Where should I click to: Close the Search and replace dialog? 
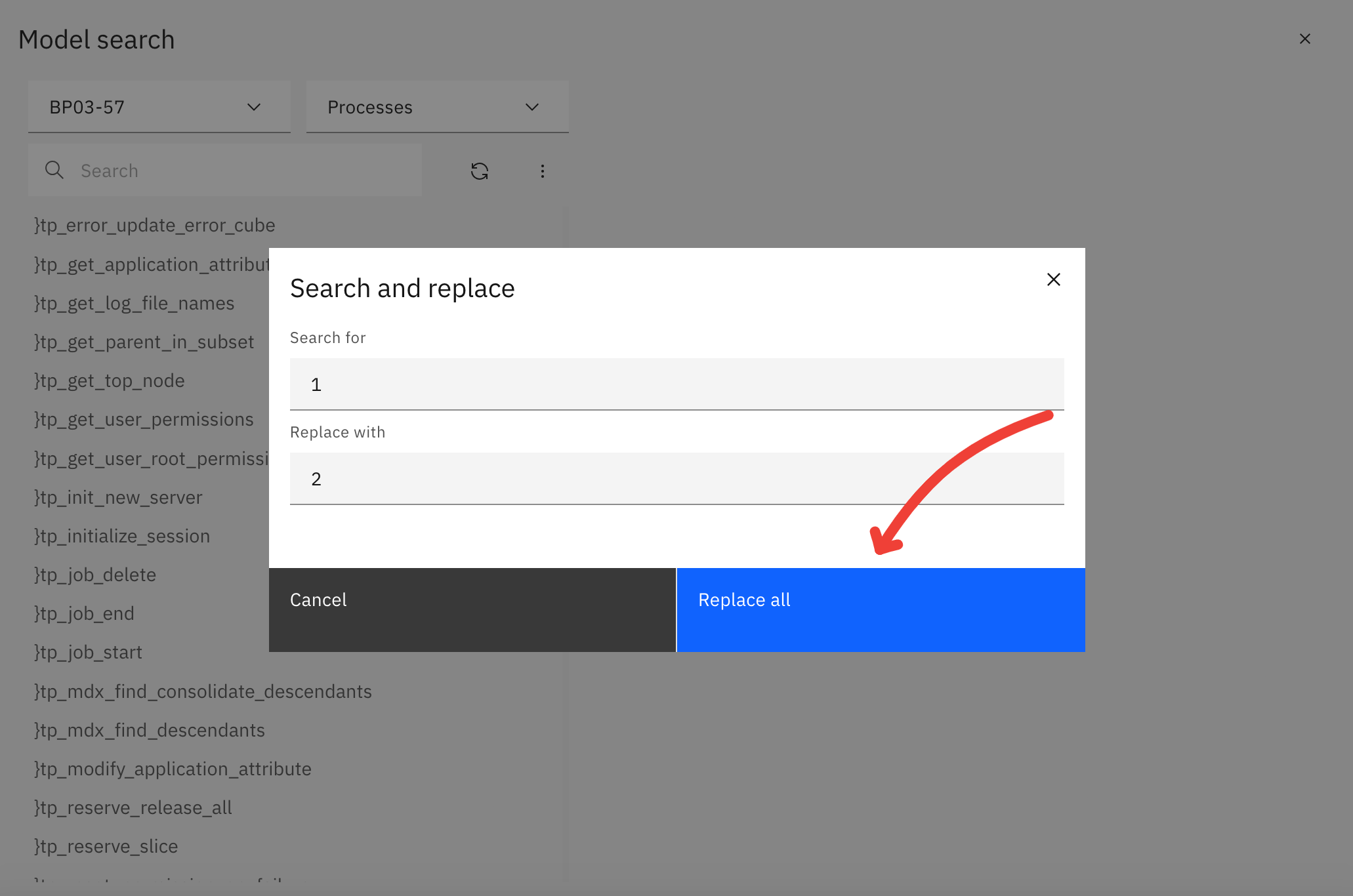pos(1053,280)
